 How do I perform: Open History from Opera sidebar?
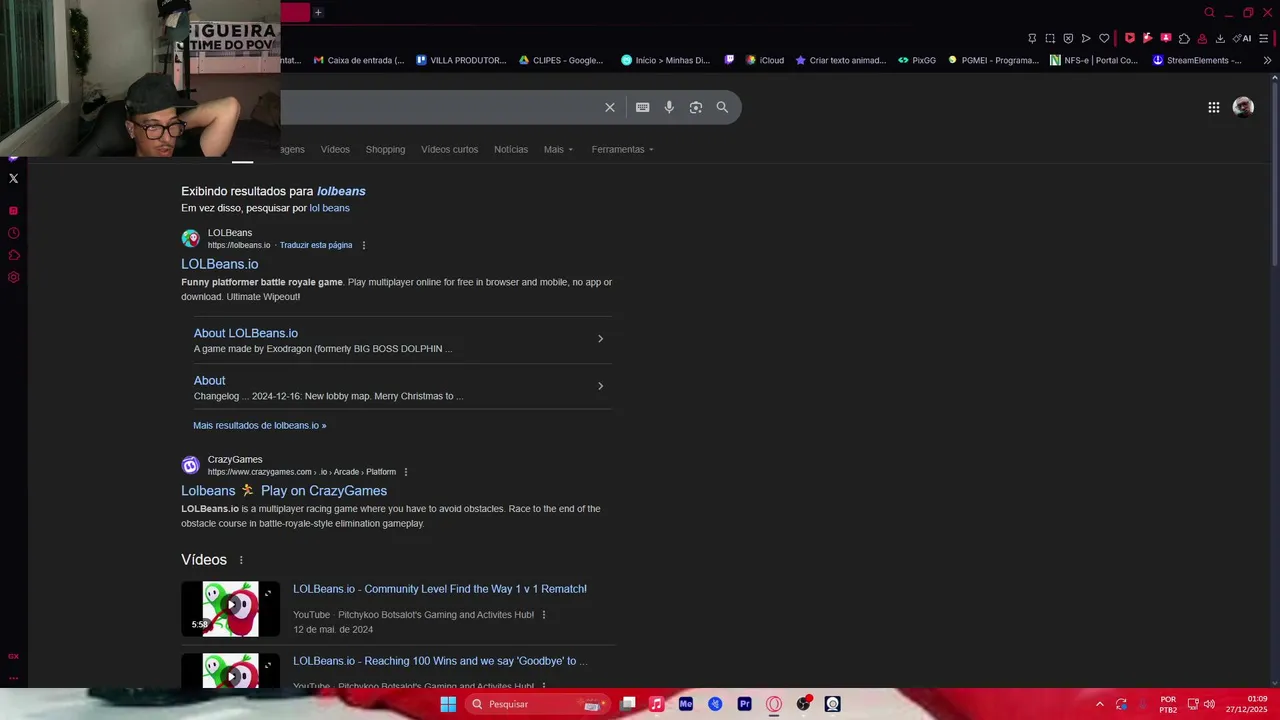13,233
